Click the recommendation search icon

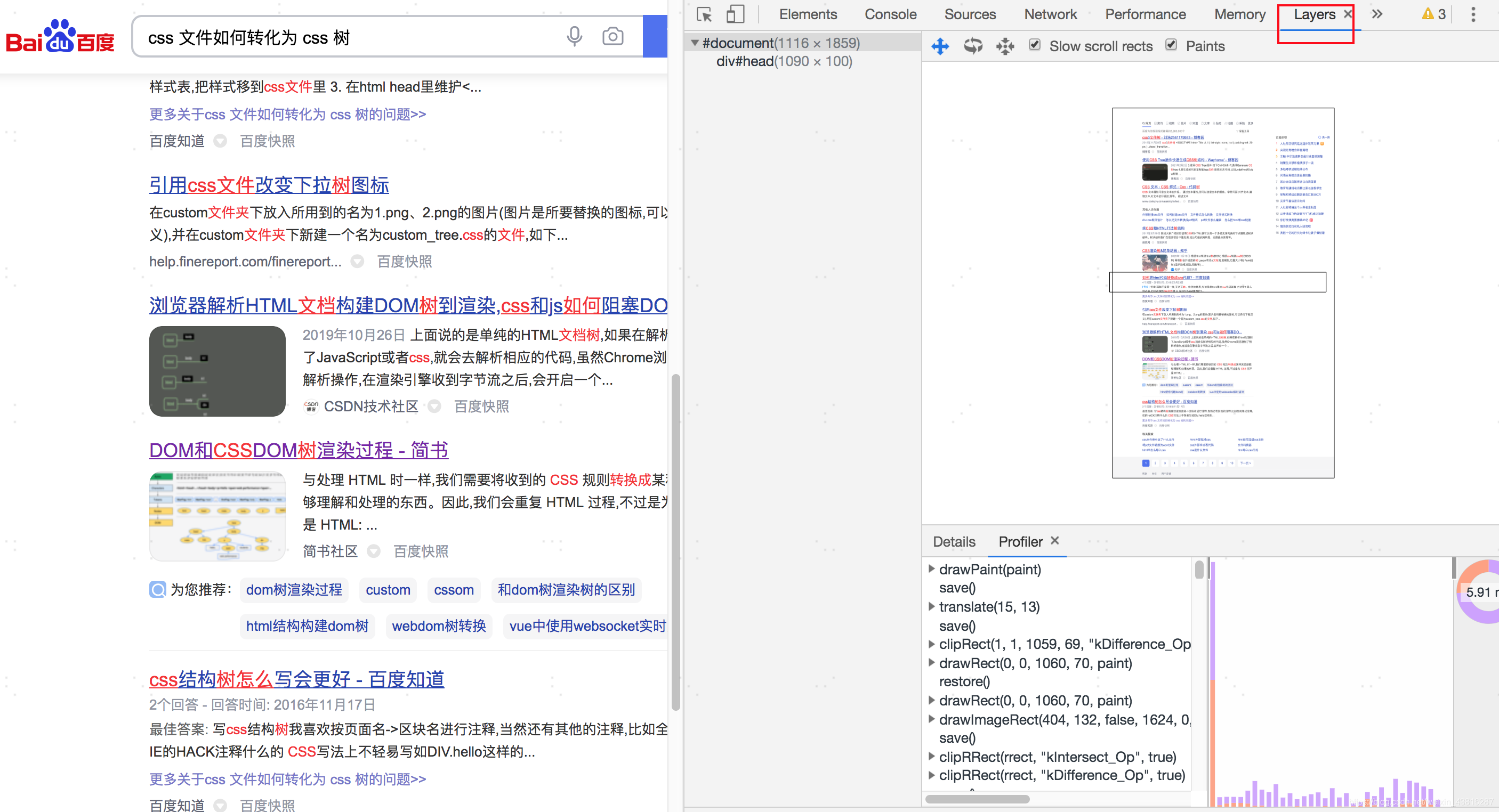(157, 589)
